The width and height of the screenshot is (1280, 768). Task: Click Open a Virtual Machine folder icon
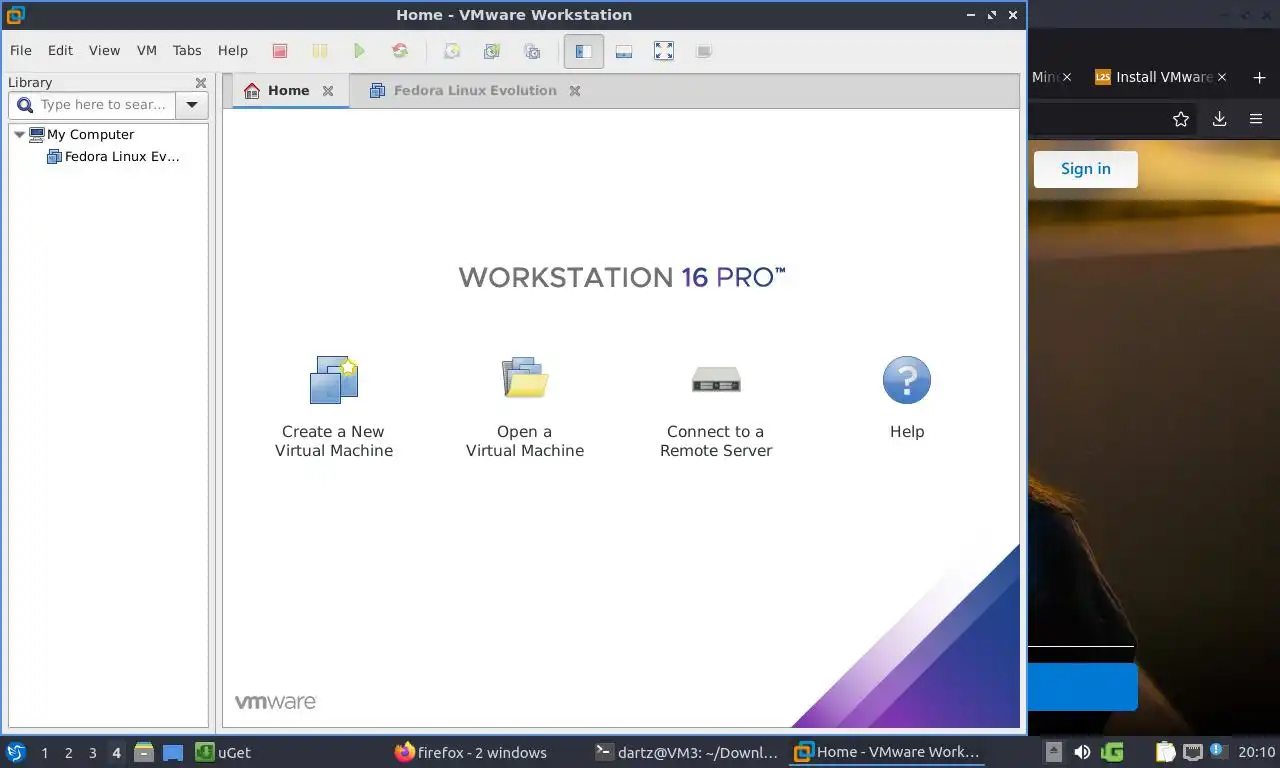click(525, 378)
